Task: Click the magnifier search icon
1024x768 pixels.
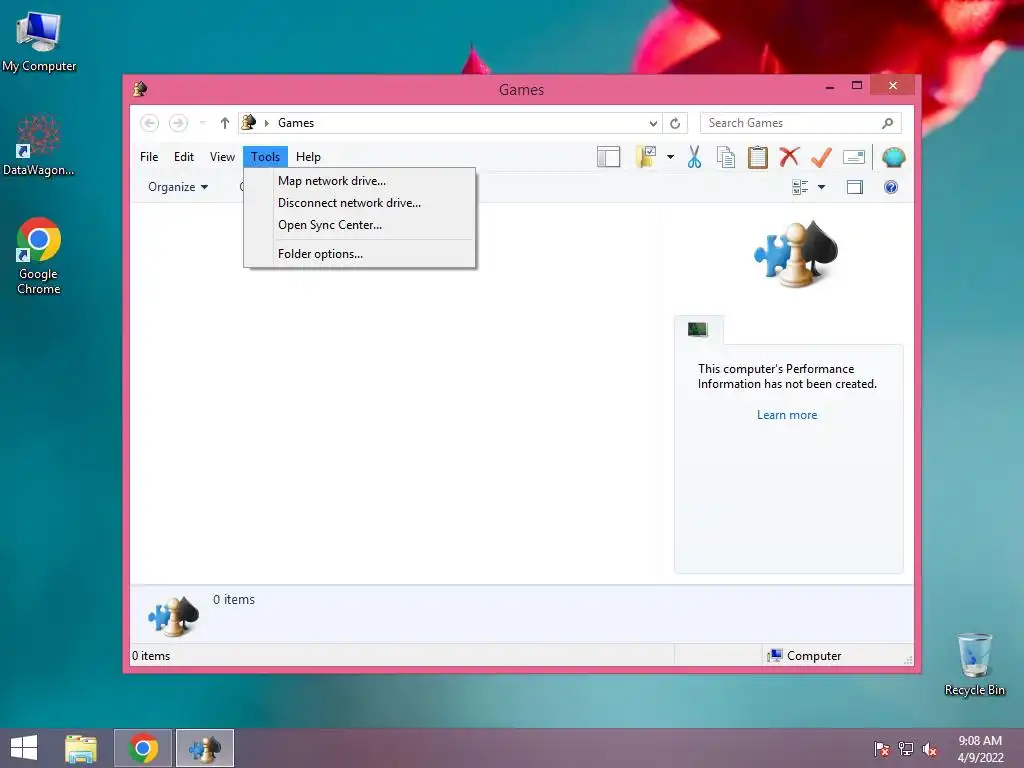Action: [x=888, y=123]
